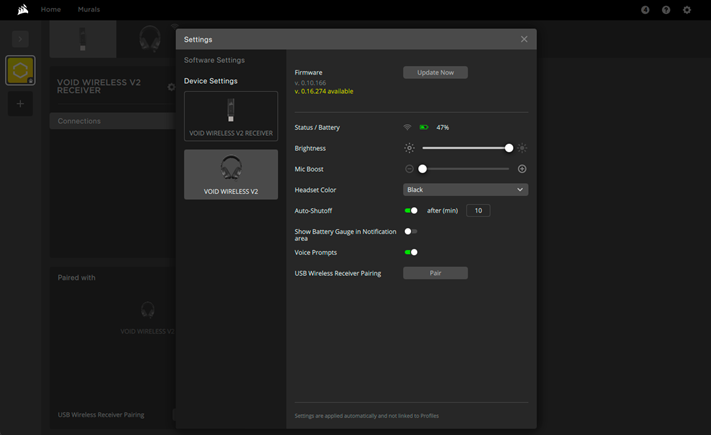Click the Update Now firmware button
Image resolution: width=711 pixels, height=435 pixels.
[x=435, y=73]
